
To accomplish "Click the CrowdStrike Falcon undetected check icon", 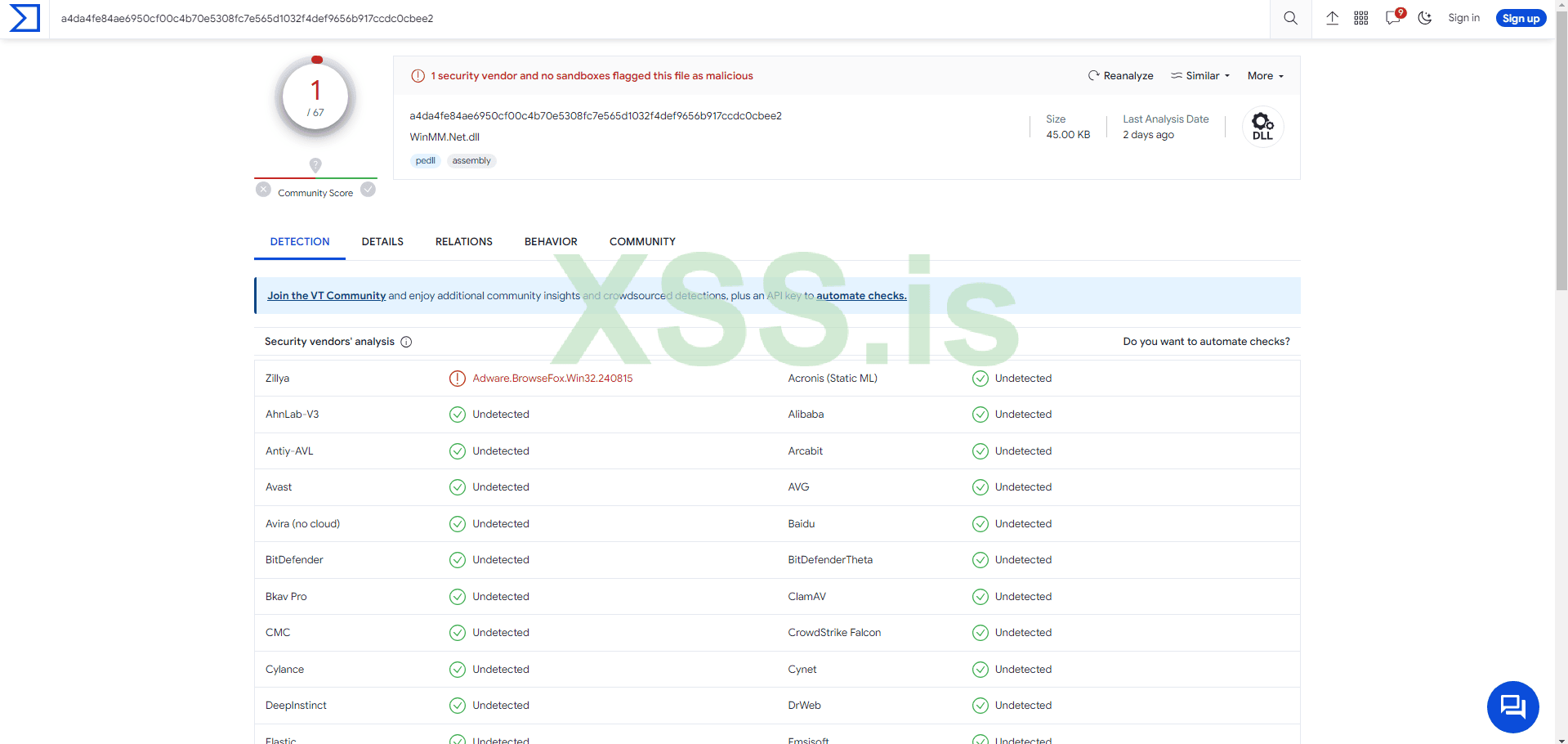I will (981, 633).
